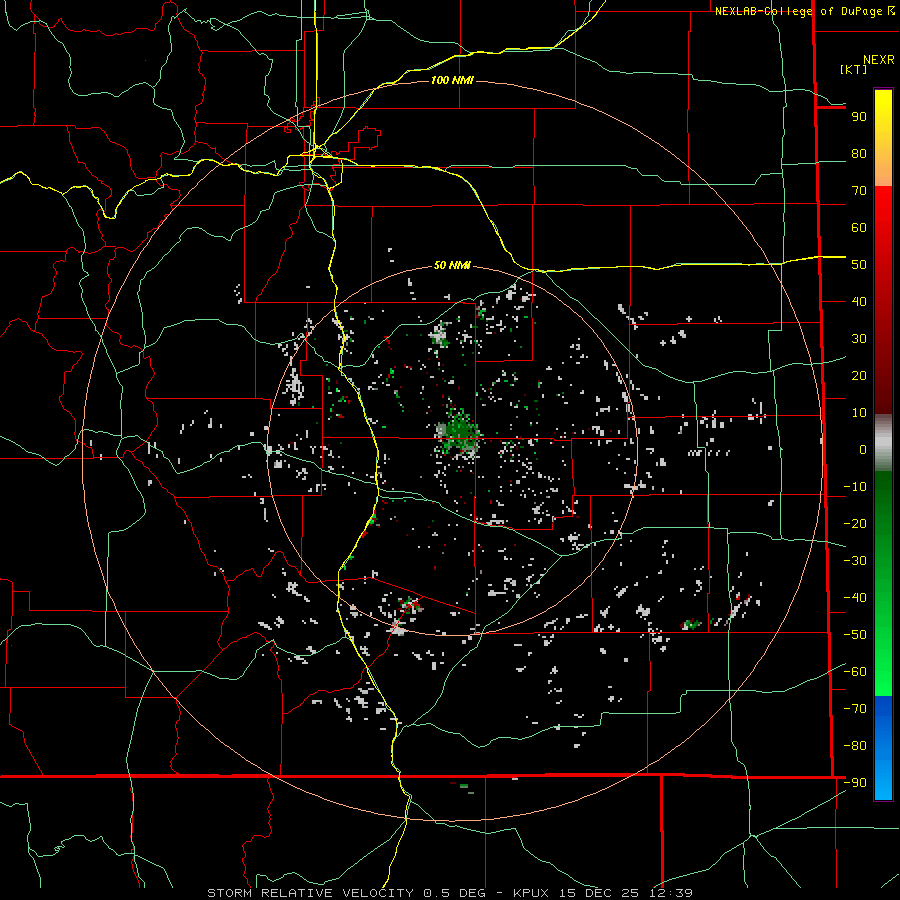Select the 70 value on the velocity scale
The height and width of the screenshot is (900, 900).
click(x=859, y=191)
